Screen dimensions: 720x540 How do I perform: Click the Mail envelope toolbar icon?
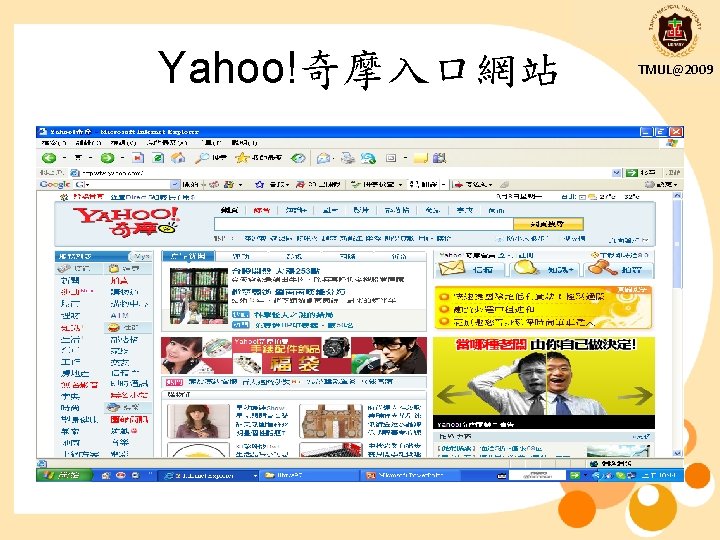click(323, 158)
